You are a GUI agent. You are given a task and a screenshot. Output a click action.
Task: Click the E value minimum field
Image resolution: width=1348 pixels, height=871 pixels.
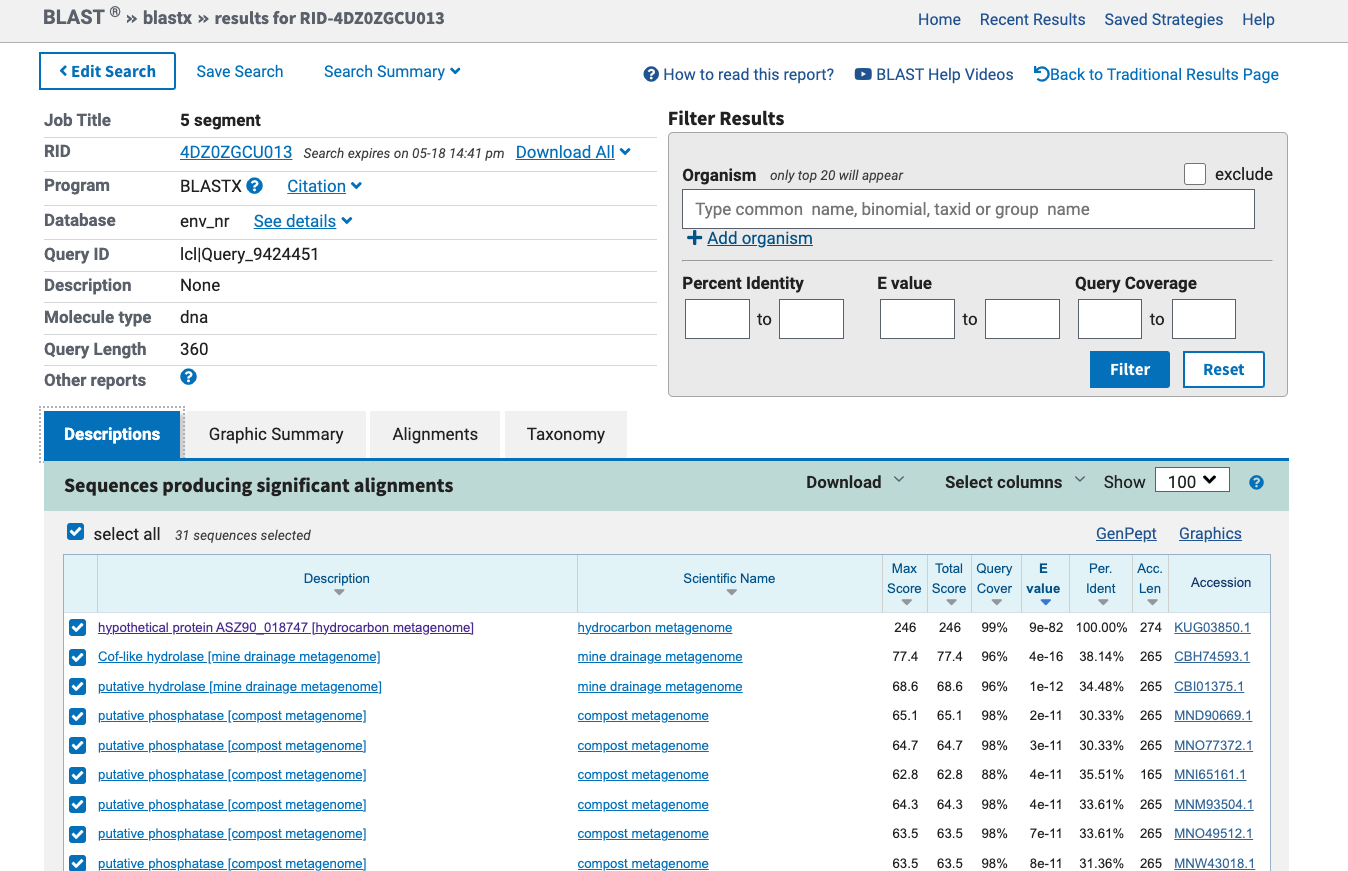(x=917, y=319)
